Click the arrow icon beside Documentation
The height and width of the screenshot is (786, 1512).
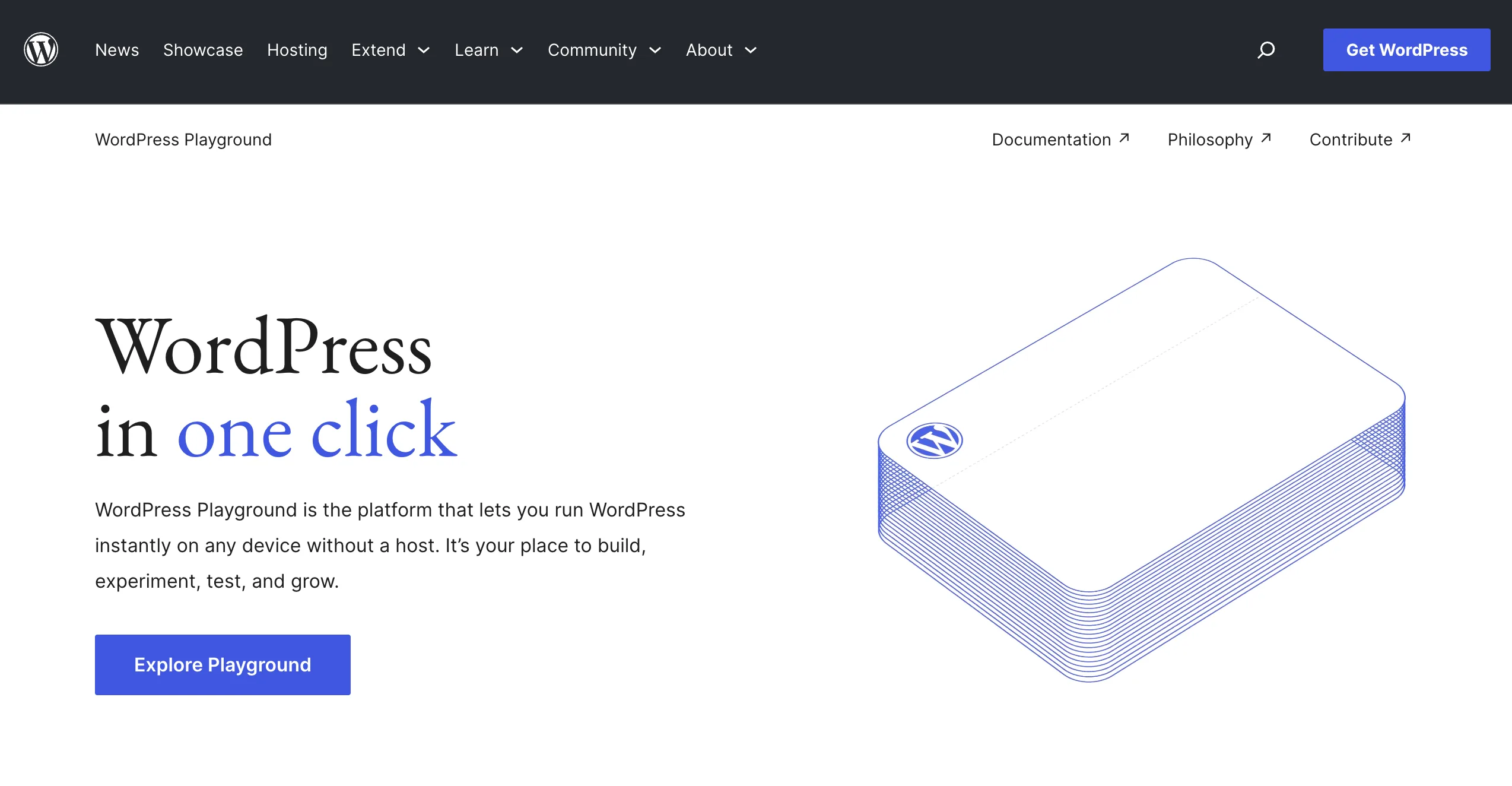coord(1124,138)
